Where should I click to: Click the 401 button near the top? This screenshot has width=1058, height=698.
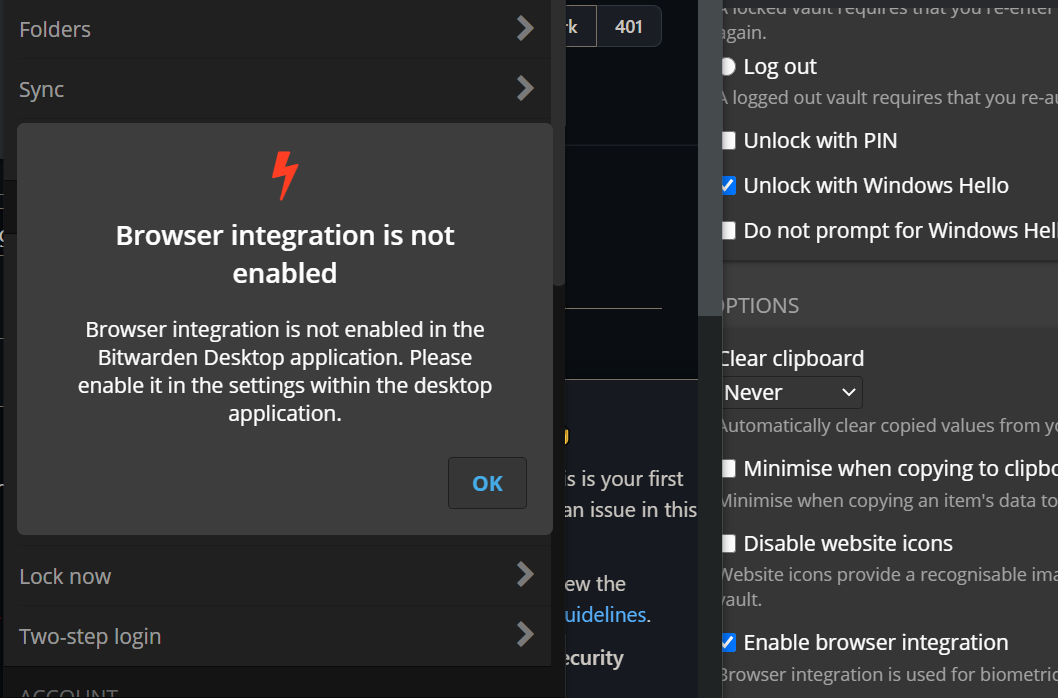pos(629,26)
